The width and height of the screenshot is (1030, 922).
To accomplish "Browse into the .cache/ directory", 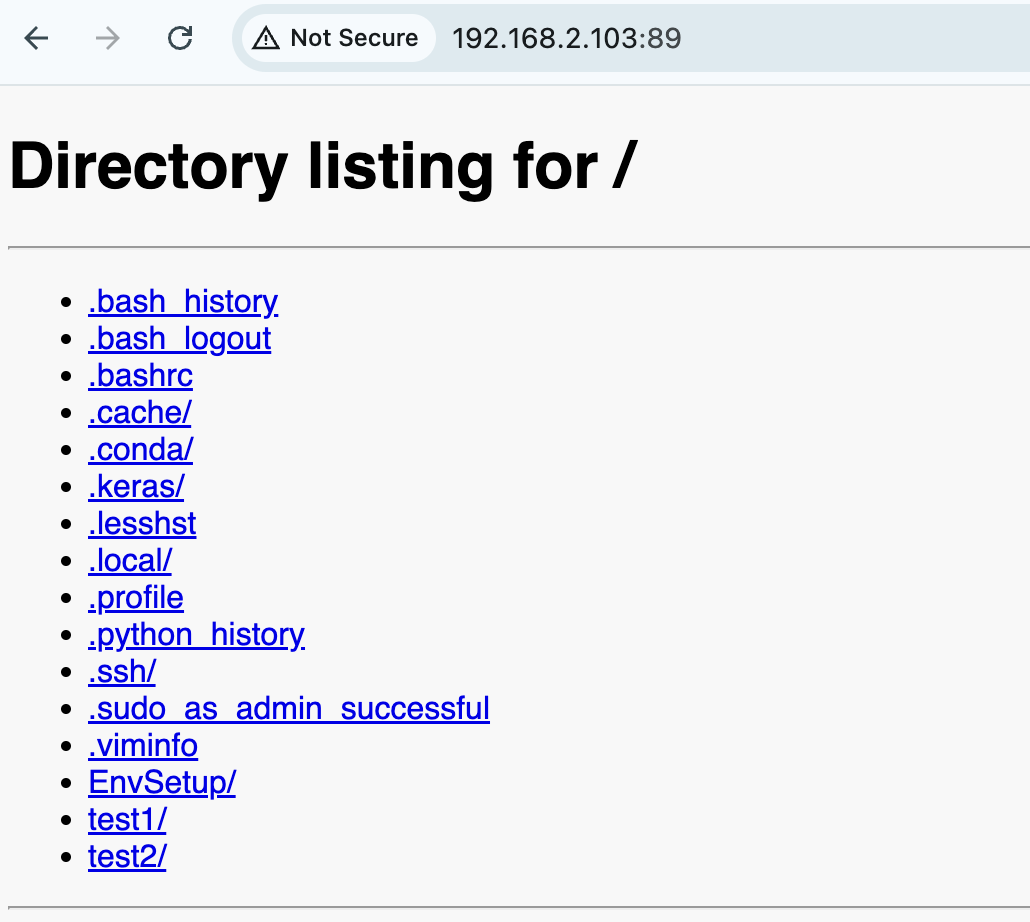I will click(x=140, y=413).
